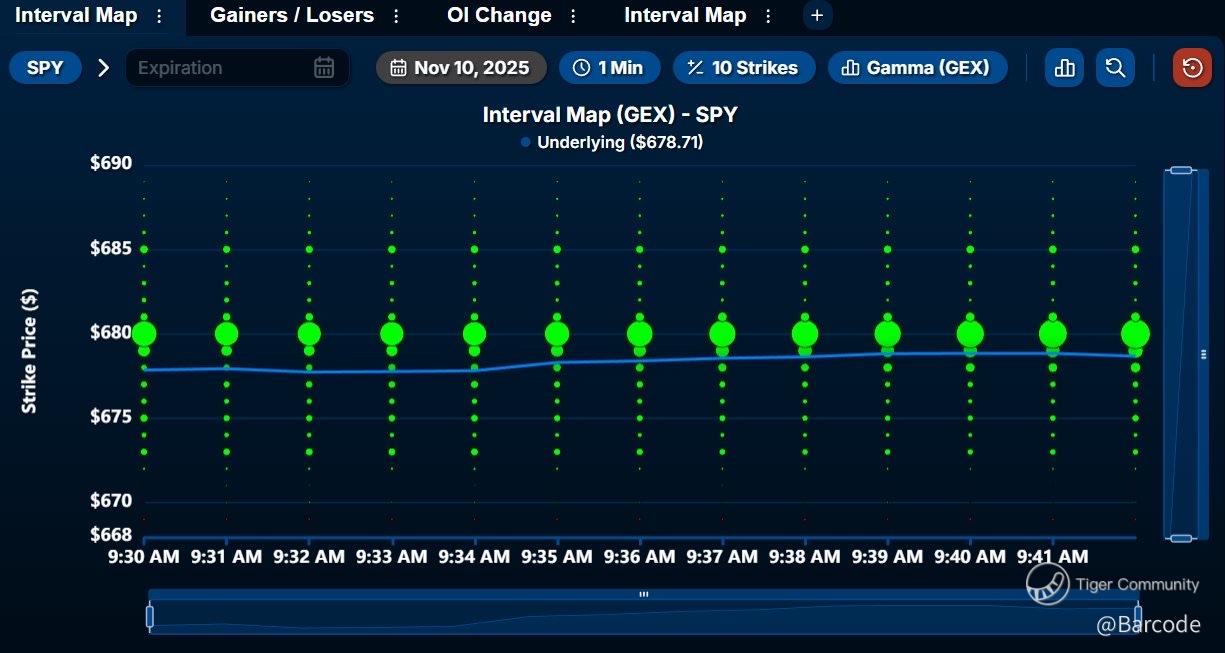Click the magnifier refresh search icon
This screenshot has height=653, width=1225.
click(x=1115, y=68)
